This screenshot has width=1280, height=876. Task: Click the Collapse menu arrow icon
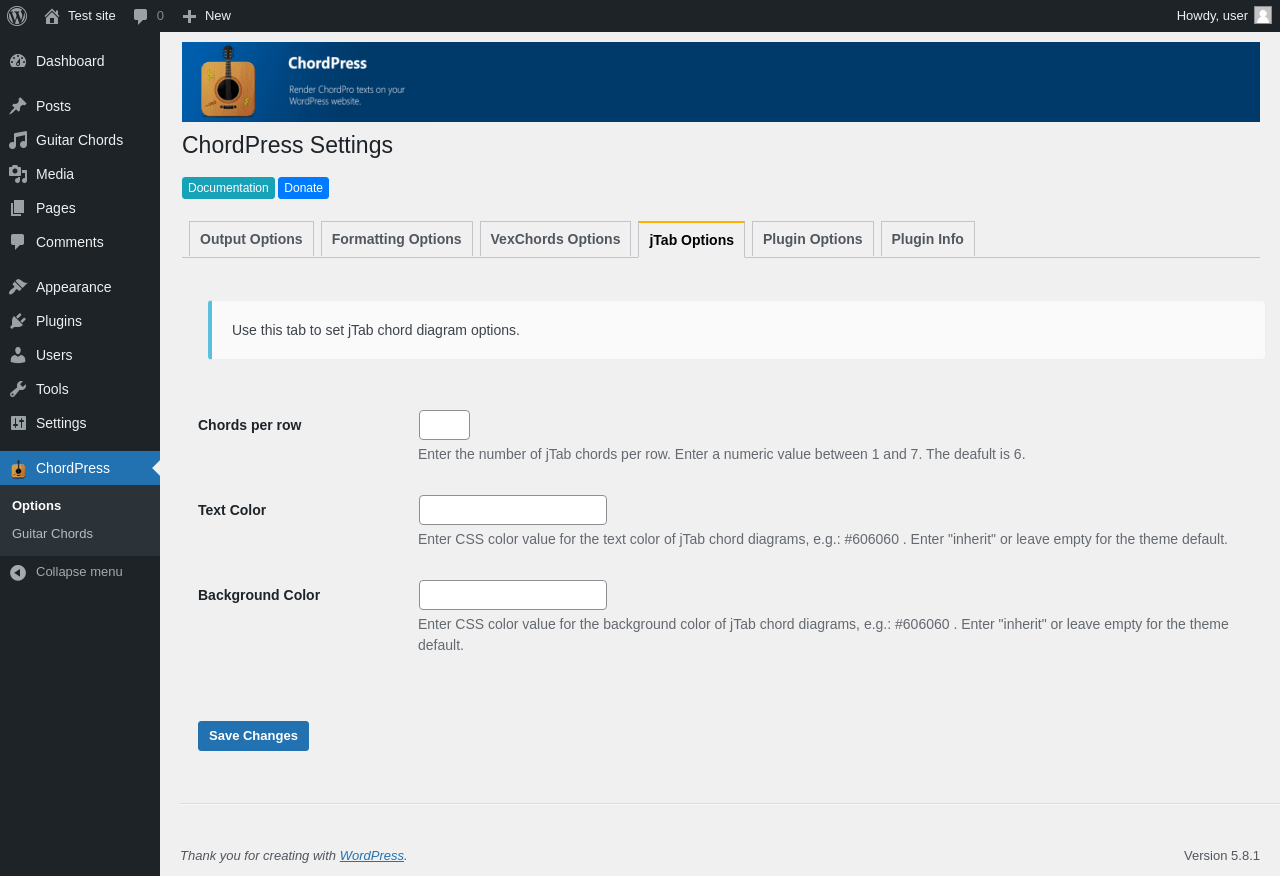click(18, 572)
